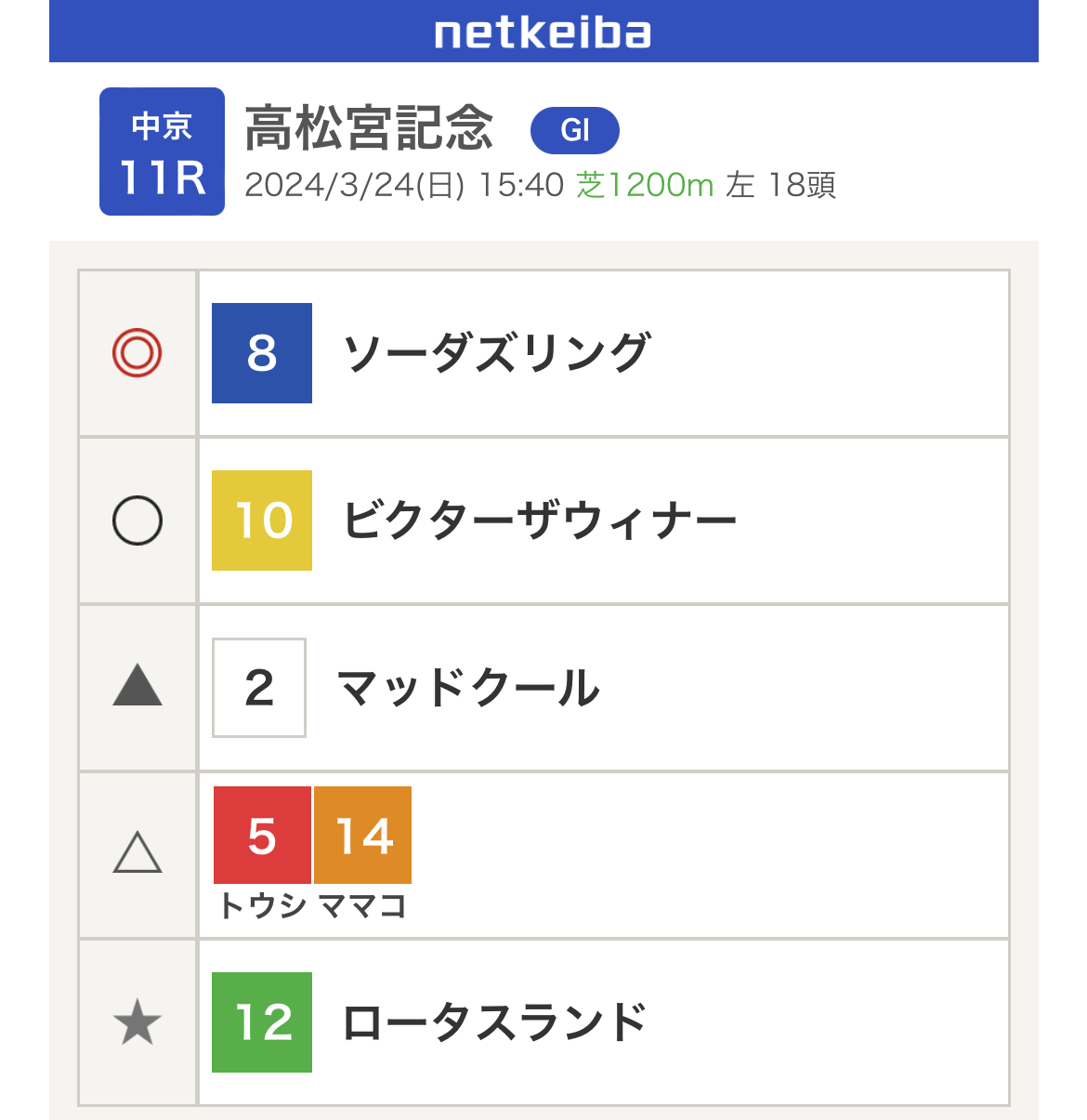Open horse ソーダズリング
Screen dimensions: 1087x1120
tap(496, 353)
